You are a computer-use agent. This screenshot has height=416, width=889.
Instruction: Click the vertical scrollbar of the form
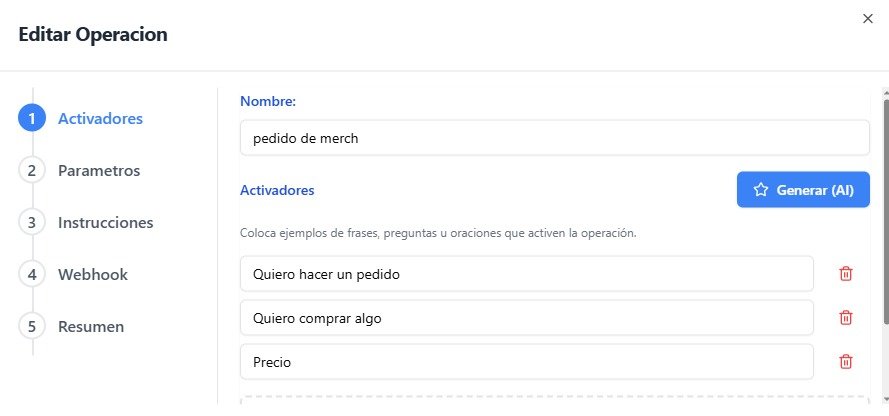click(885, 213)
